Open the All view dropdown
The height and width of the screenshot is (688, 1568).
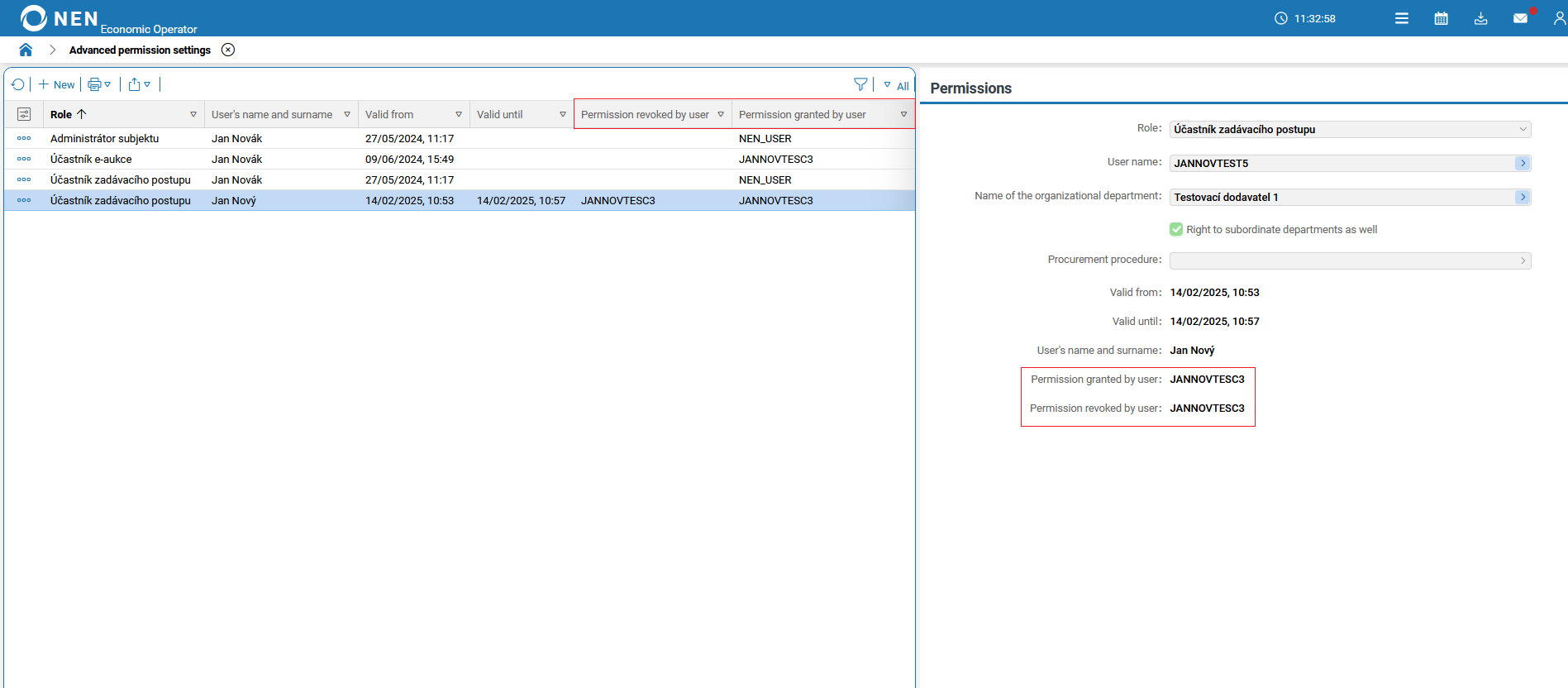click(x=897, y=85)
